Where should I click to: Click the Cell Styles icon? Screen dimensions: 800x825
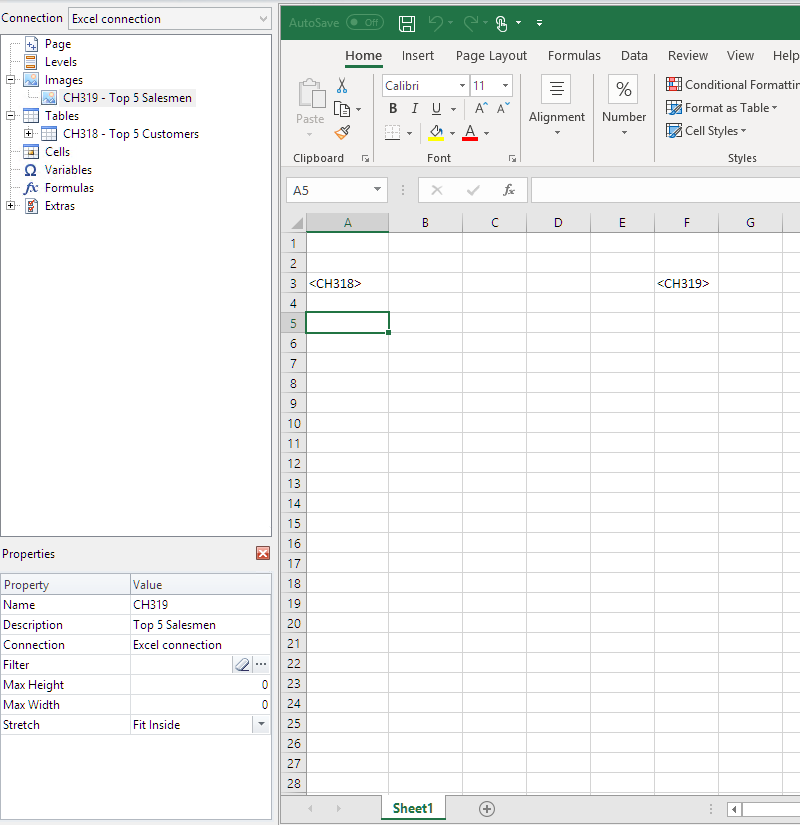coord(672,130)
